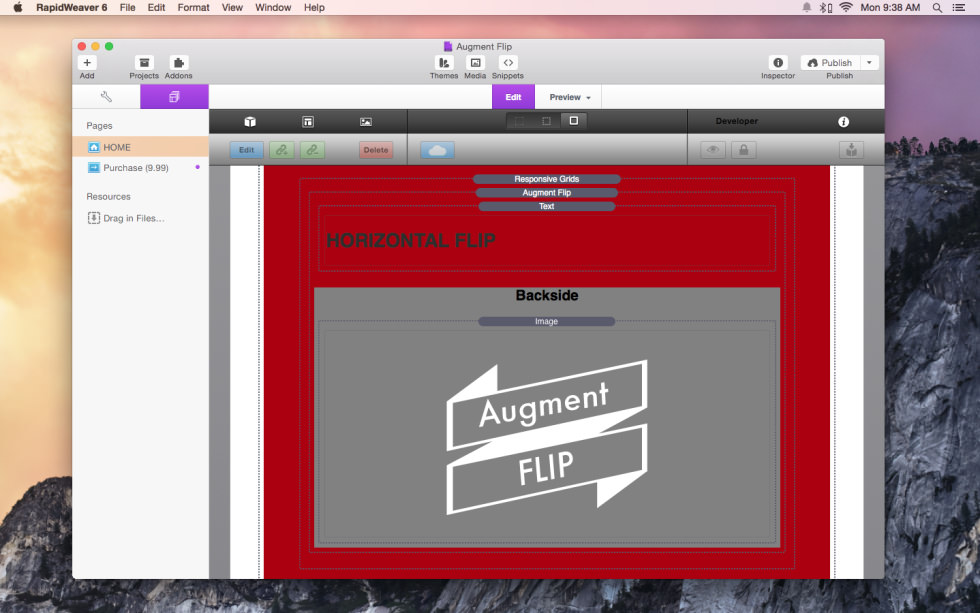Select the Text stack label

point(547,206)
